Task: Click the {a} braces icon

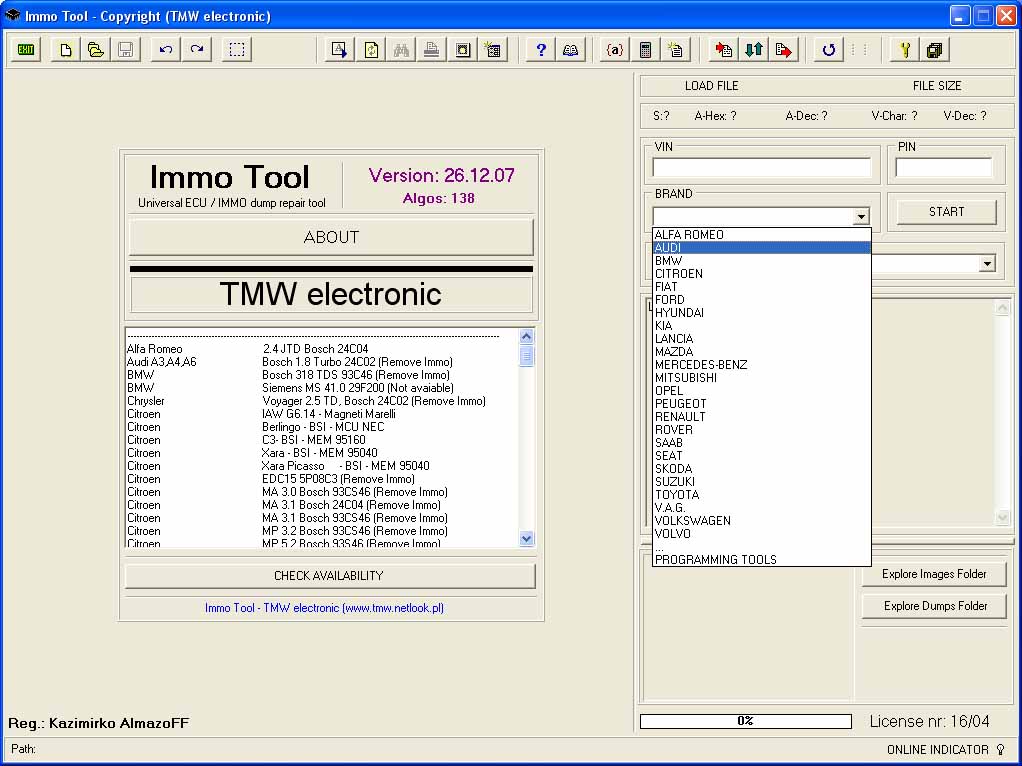Action: pos(615,50)
